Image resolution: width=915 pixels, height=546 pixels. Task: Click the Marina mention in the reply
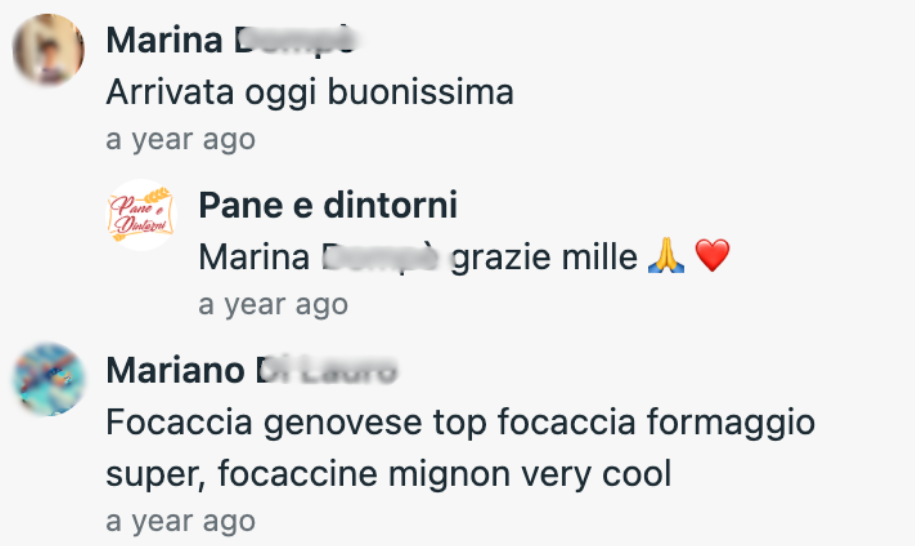click(319, 257)
